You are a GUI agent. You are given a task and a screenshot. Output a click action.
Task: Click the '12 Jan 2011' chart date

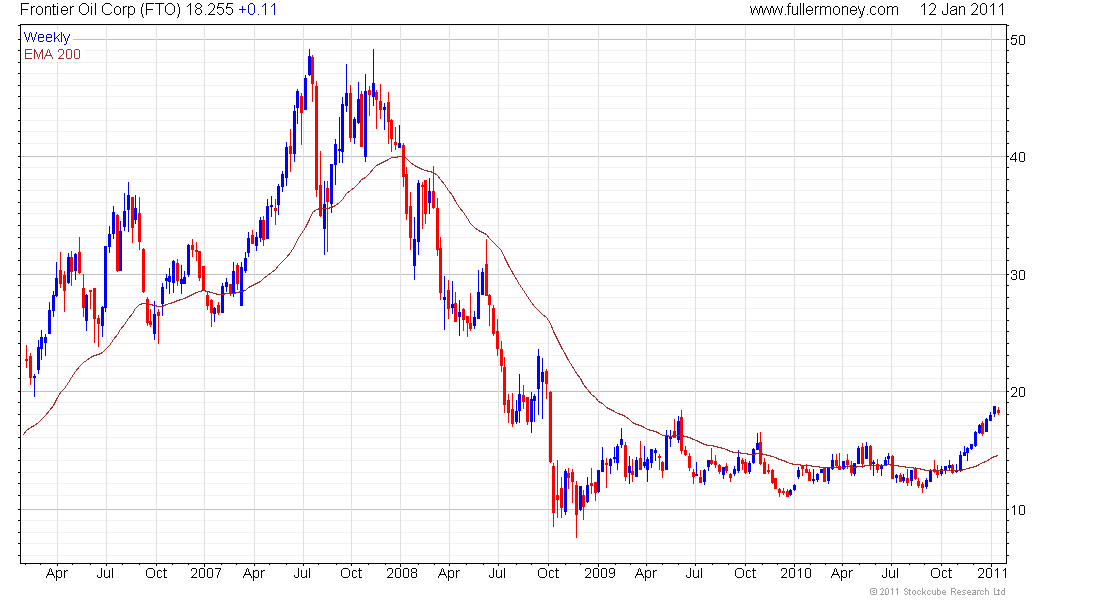pyautogui.click(x=962, y=10)
